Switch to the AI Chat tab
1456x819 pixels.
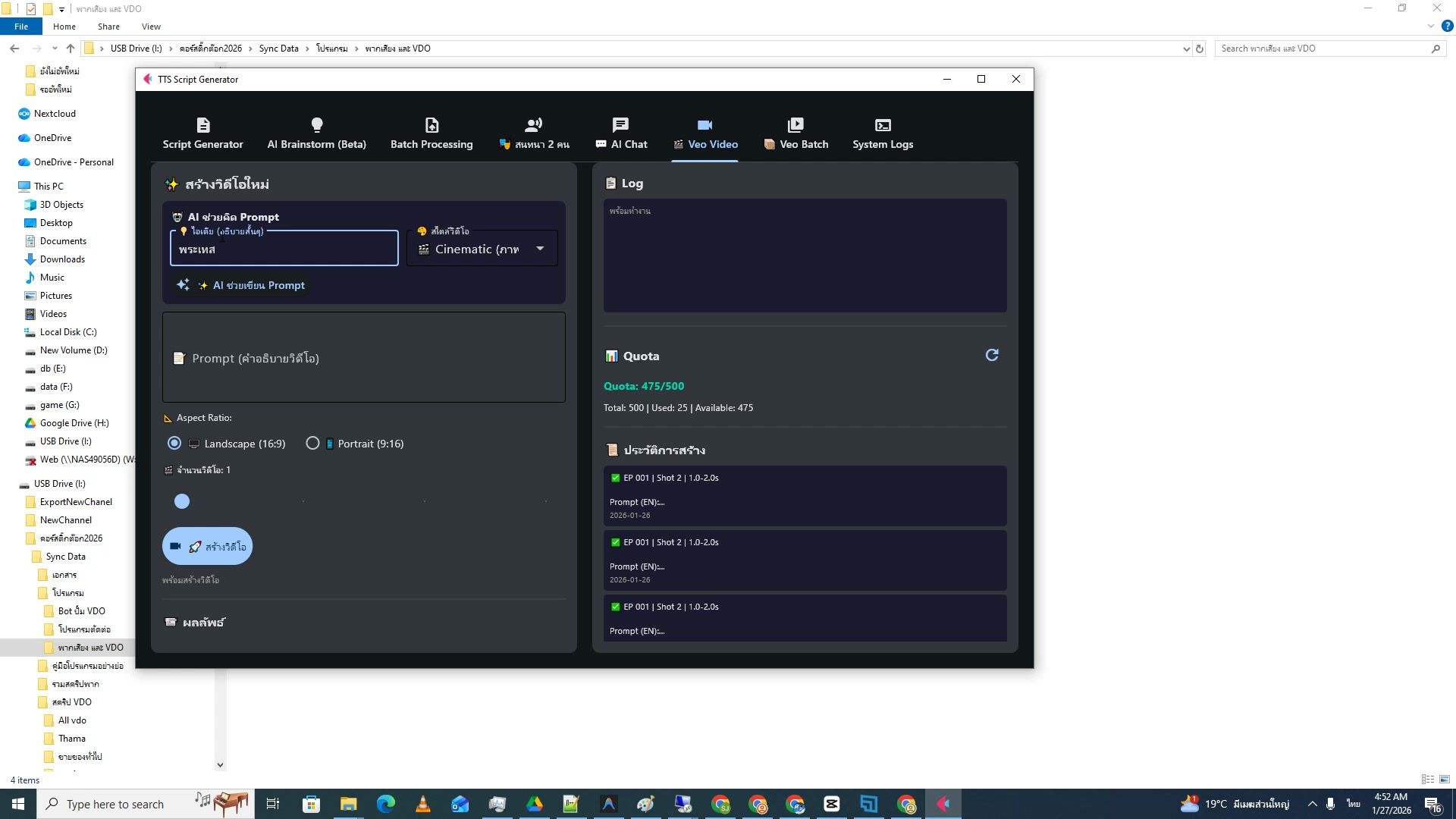click(621, 133)
